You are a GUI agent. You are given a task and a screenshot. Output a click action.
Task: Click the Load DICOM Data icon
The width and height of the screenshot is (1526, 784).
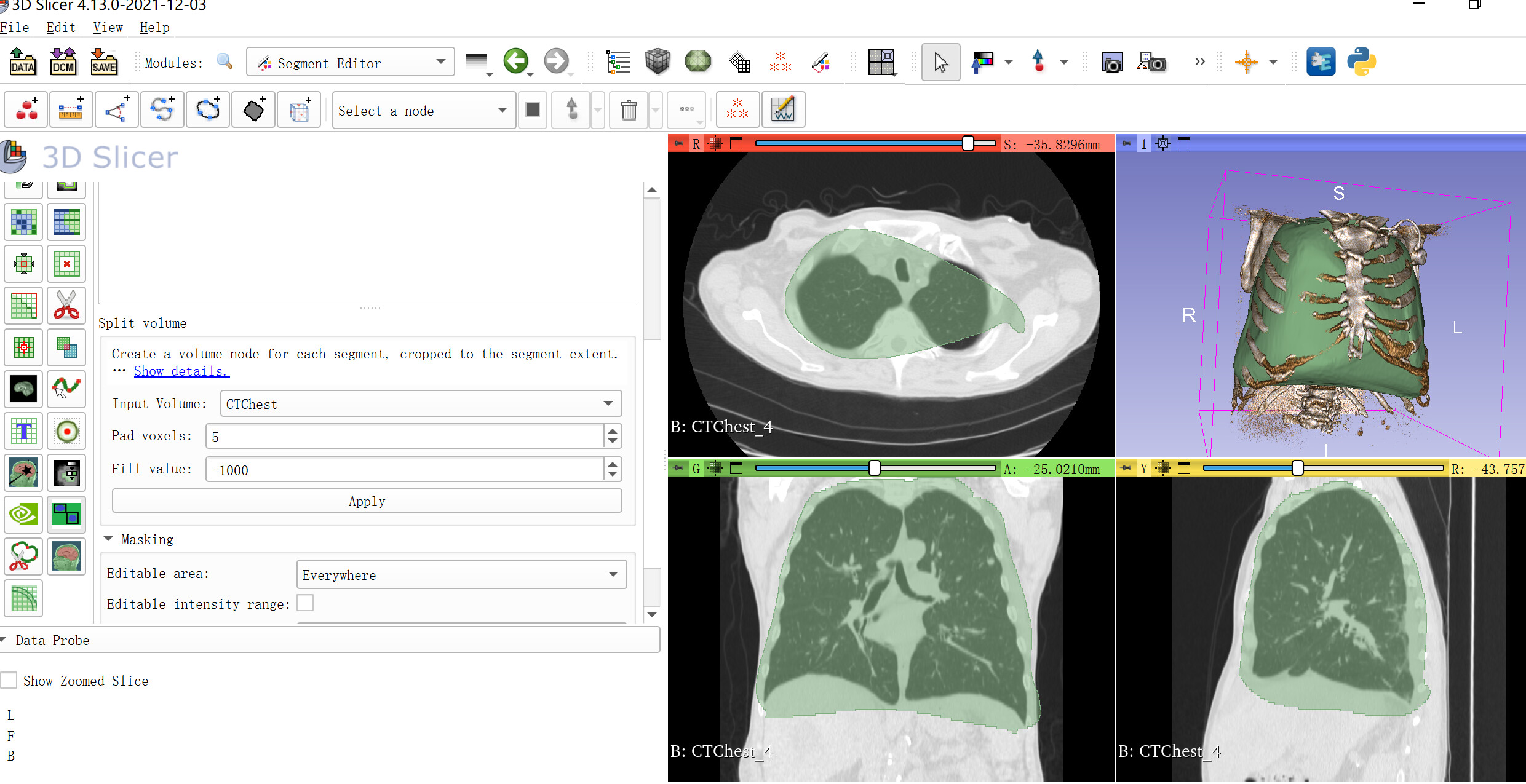[63, 62]
